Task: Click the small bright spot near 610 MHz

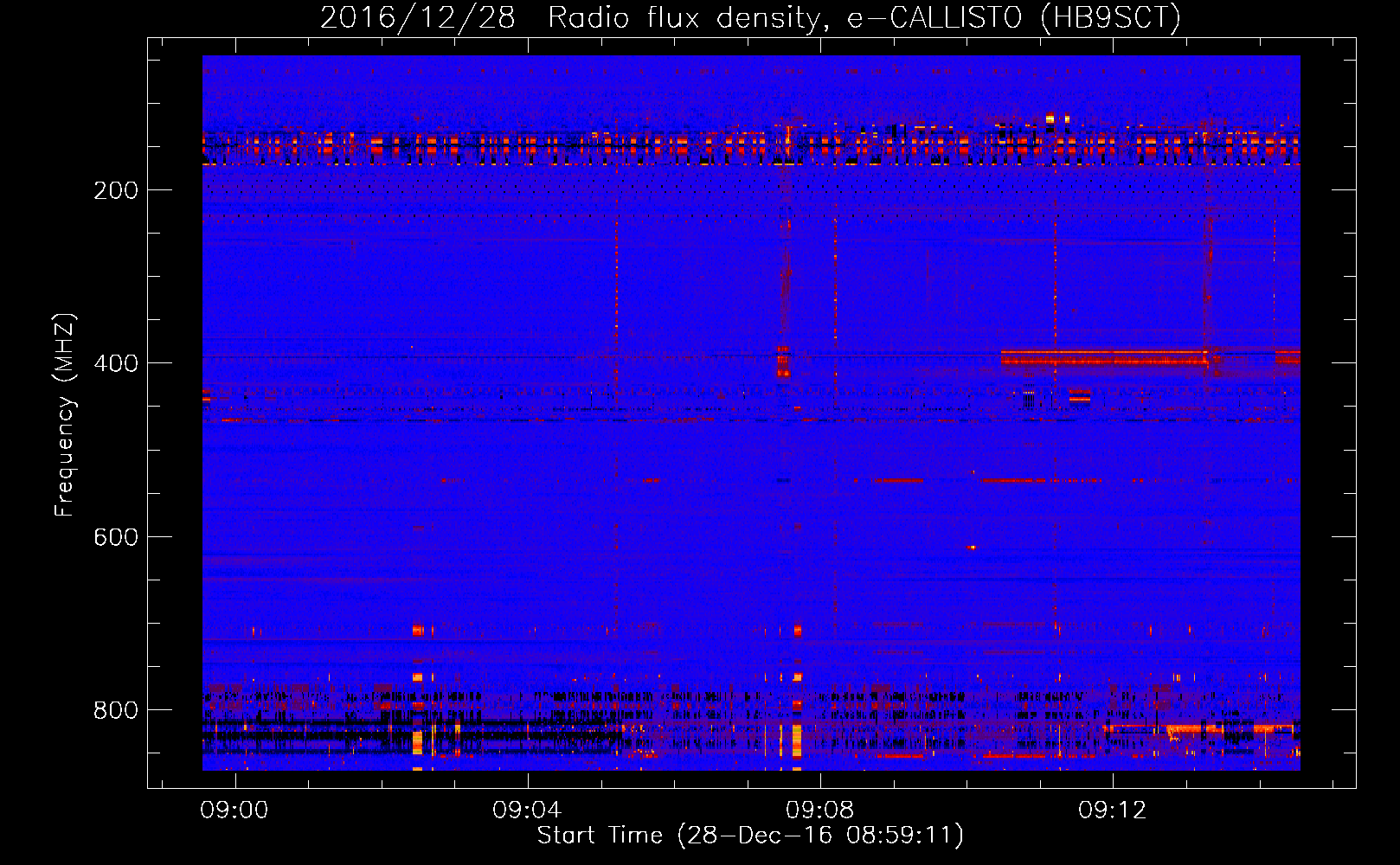Action: pos(971,547)
